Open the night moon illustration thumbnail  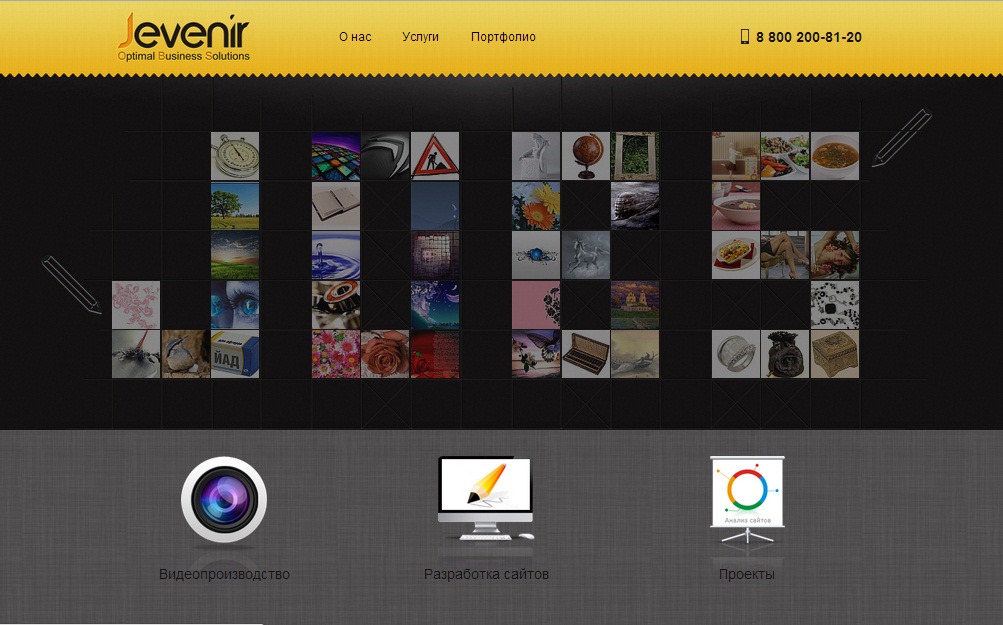point(435,305)
